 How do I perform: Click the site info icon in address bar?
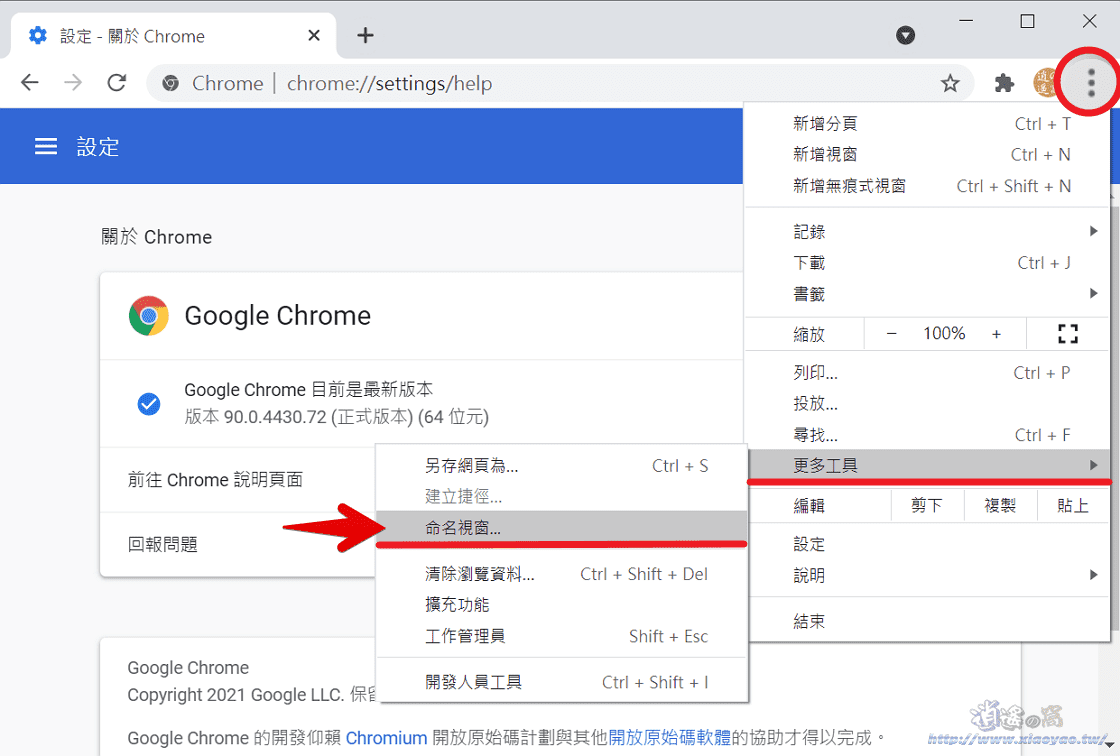tap(170, 84)
